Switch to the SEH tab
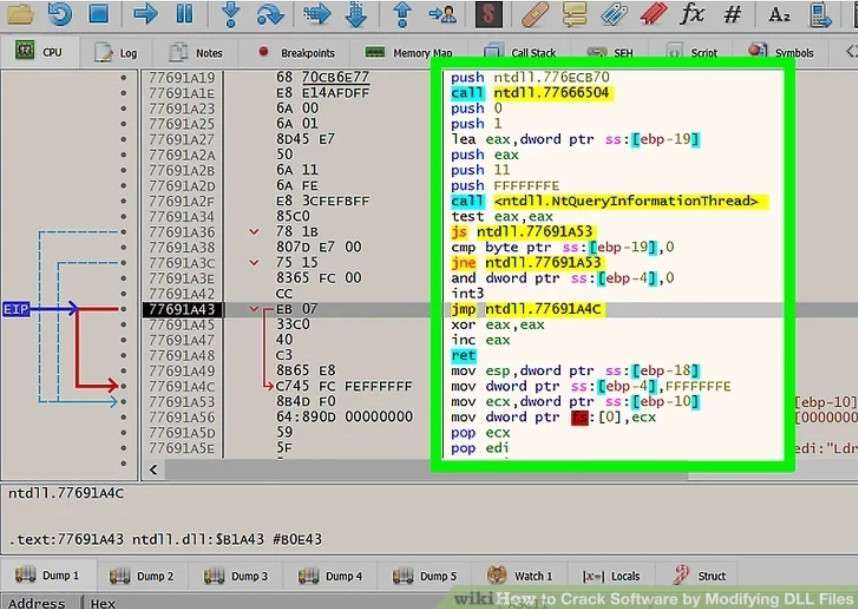This screenshot has height=609, width=858. click(x=610, y=53)
